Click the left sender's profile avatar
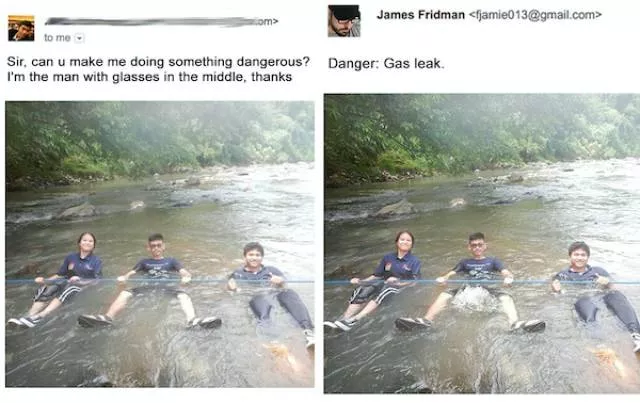The height and width of the screenshot is (403, 640). click(x=21, y=28)
